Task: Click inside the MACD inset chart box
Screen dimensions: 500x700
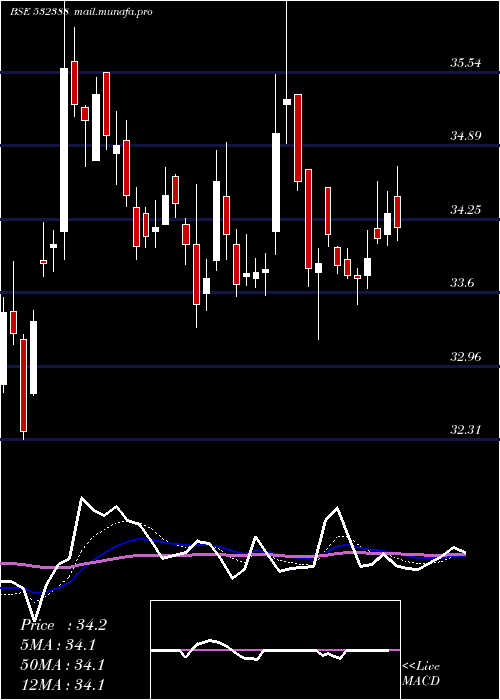Action: (x=275, y=650)
